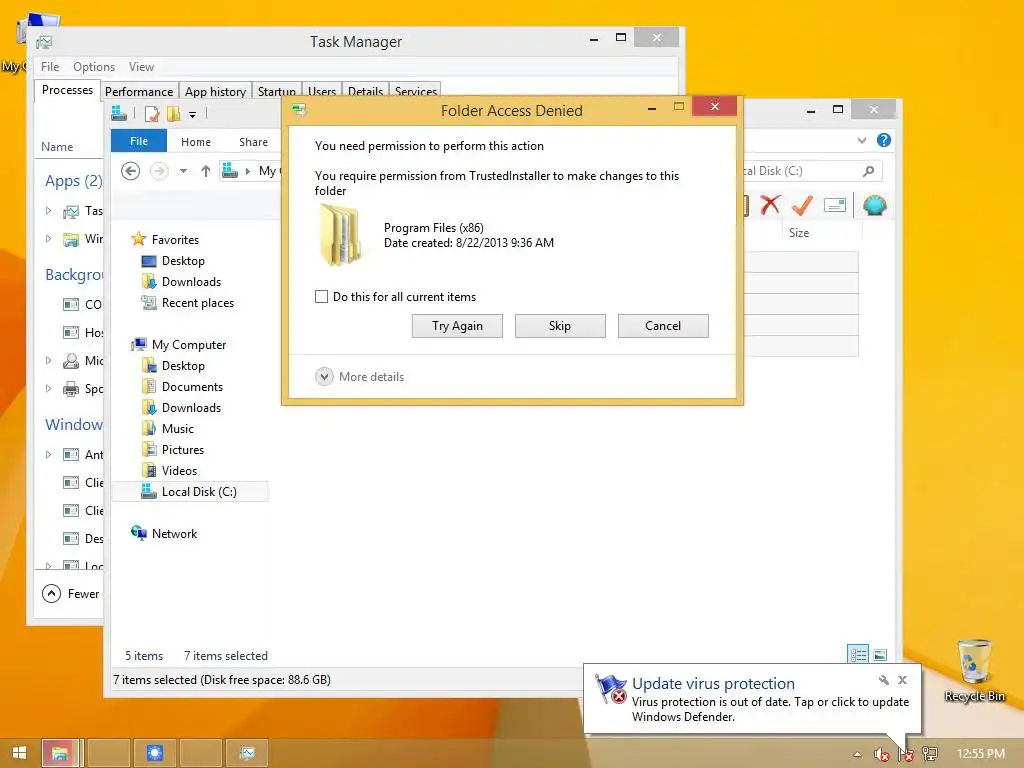The image size is (1024, 768).
Task: Tick 'Do this for all current items'
Action: tap(321, 296)
